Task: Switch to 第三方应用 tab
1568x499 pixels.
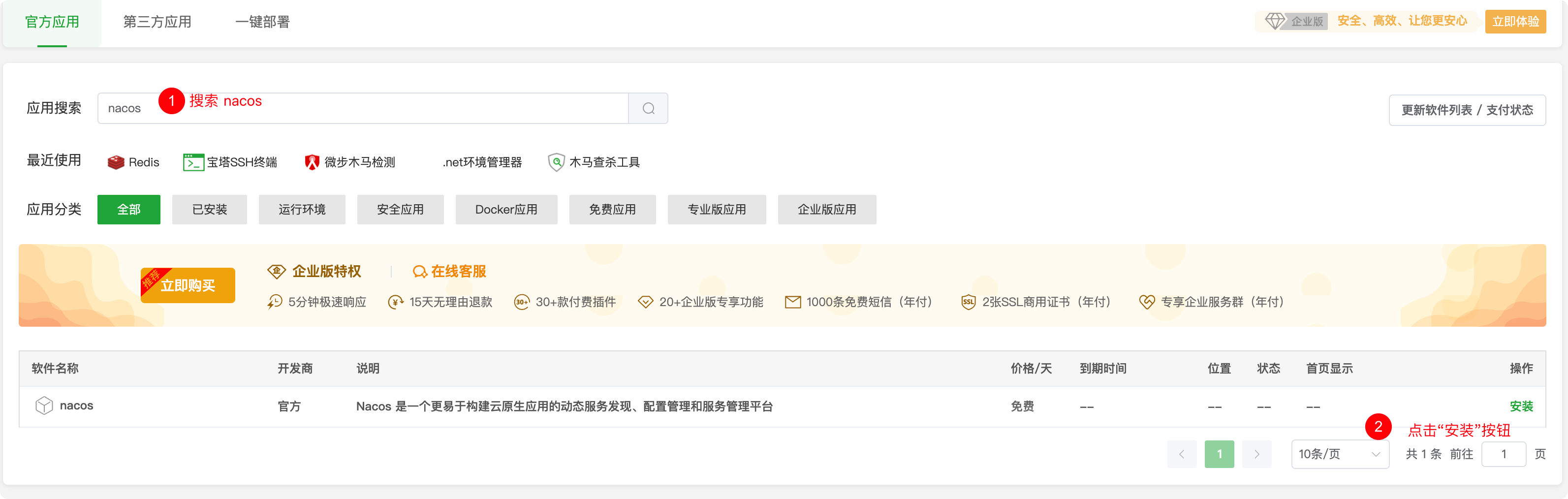Action: pyautogui.click(x=157, y=22)
